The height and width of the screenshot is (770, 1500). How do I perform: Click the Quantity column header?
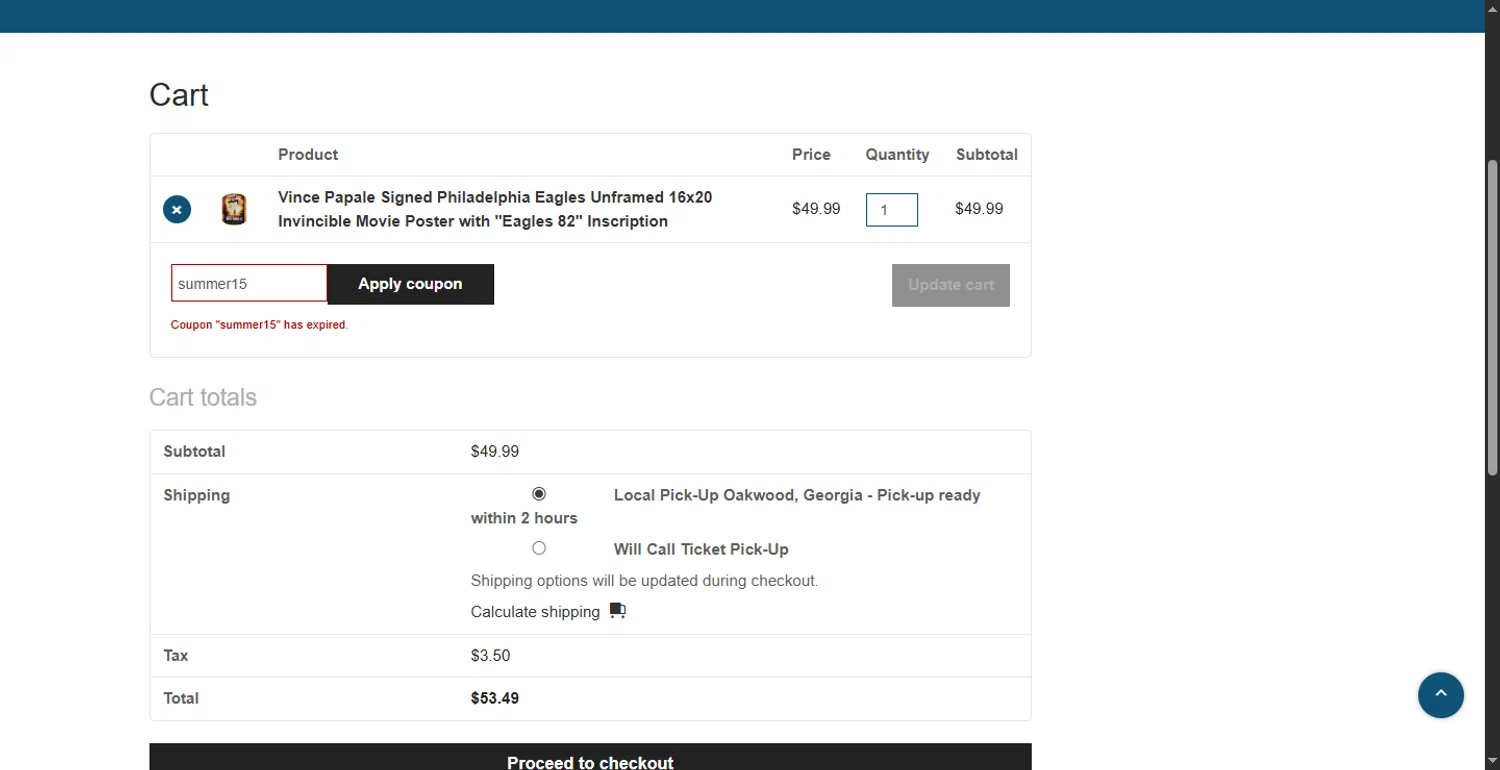897,155
